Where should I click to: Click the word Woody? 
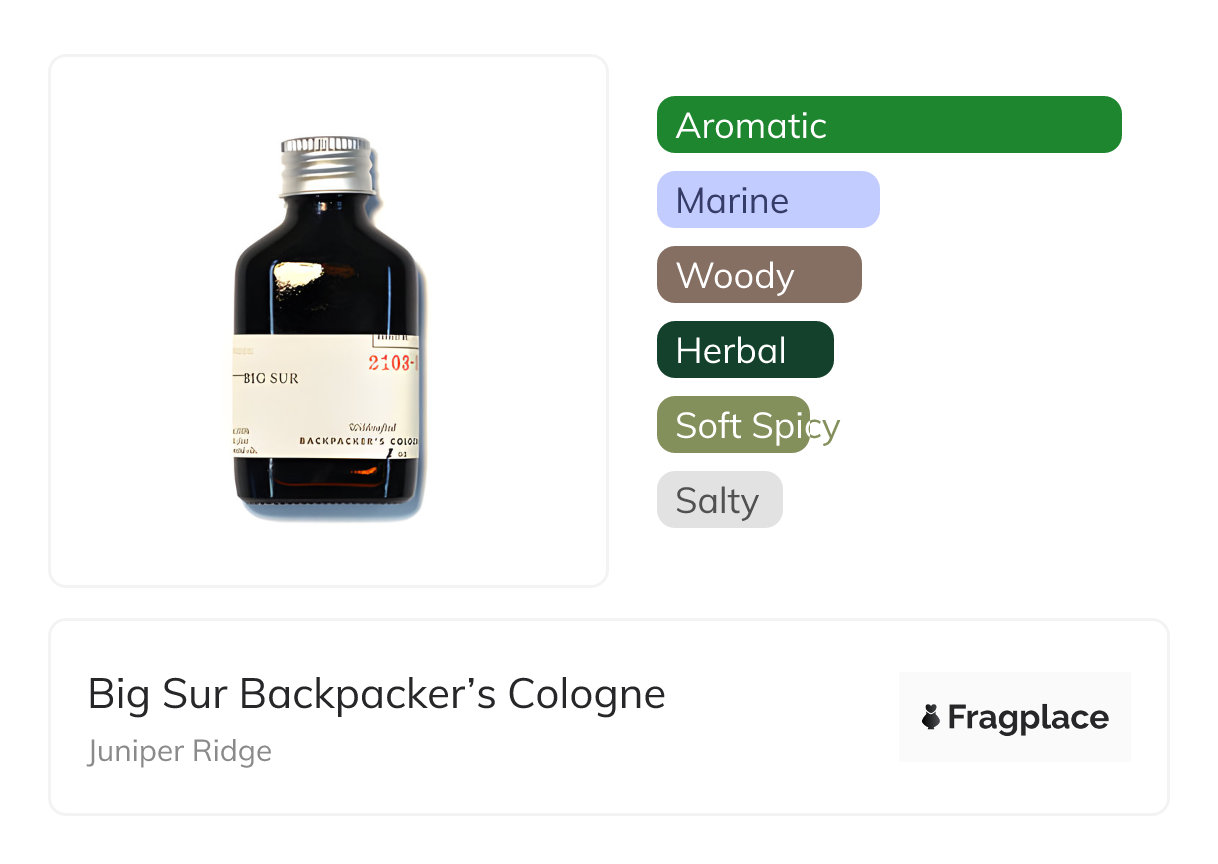pyautogui.click(x=735, y=275)
